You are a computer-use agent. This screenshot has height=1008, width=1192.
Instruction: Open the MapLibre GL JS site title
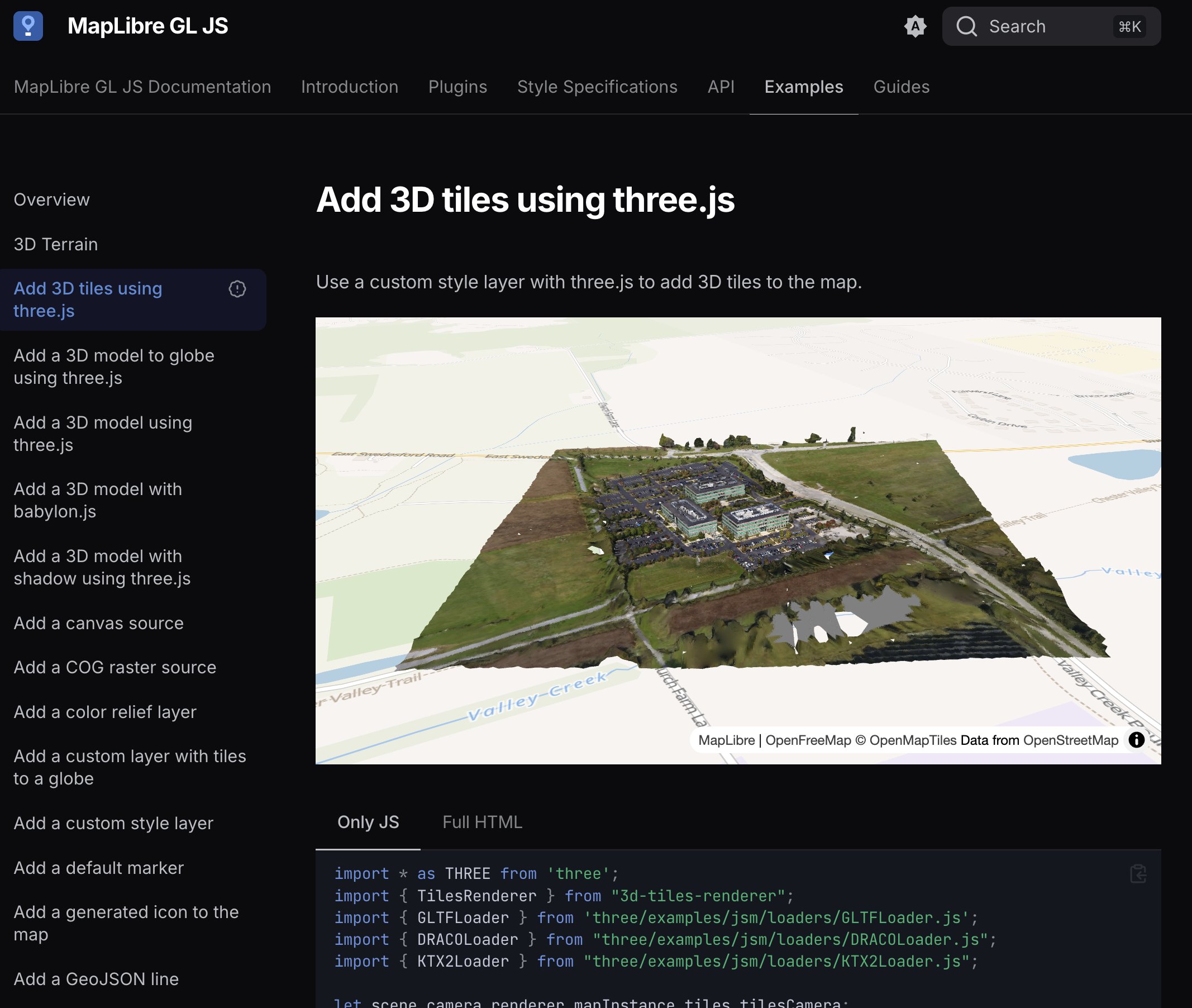pyautogui.click(x=148, y=26)
